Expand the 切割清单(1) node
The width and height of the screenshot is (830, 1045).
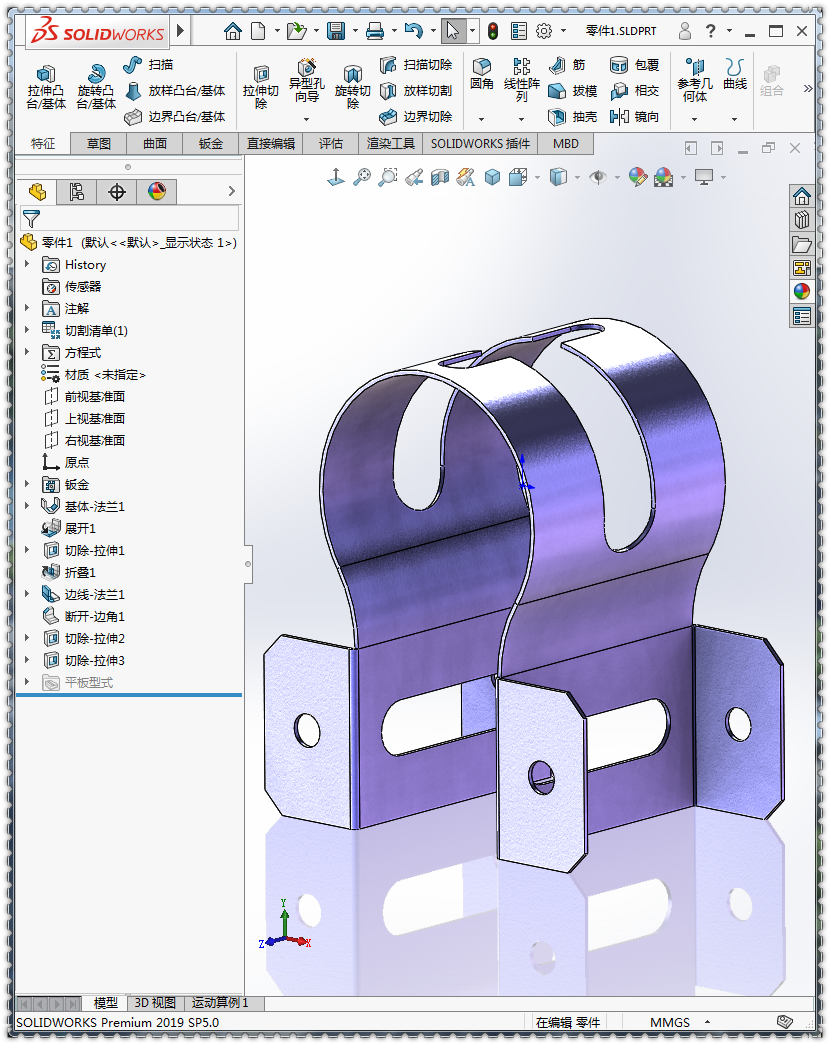[x=27, y=330]
